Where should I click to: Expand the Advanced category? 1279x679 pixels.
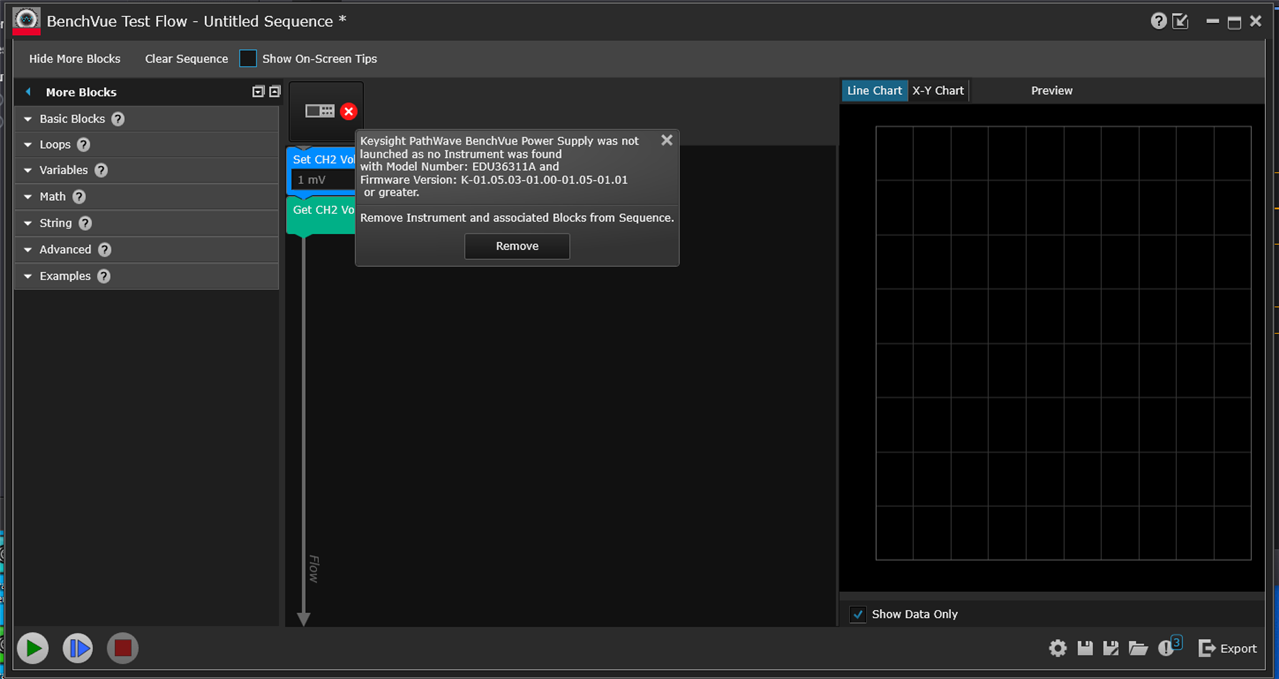[146, 250]
